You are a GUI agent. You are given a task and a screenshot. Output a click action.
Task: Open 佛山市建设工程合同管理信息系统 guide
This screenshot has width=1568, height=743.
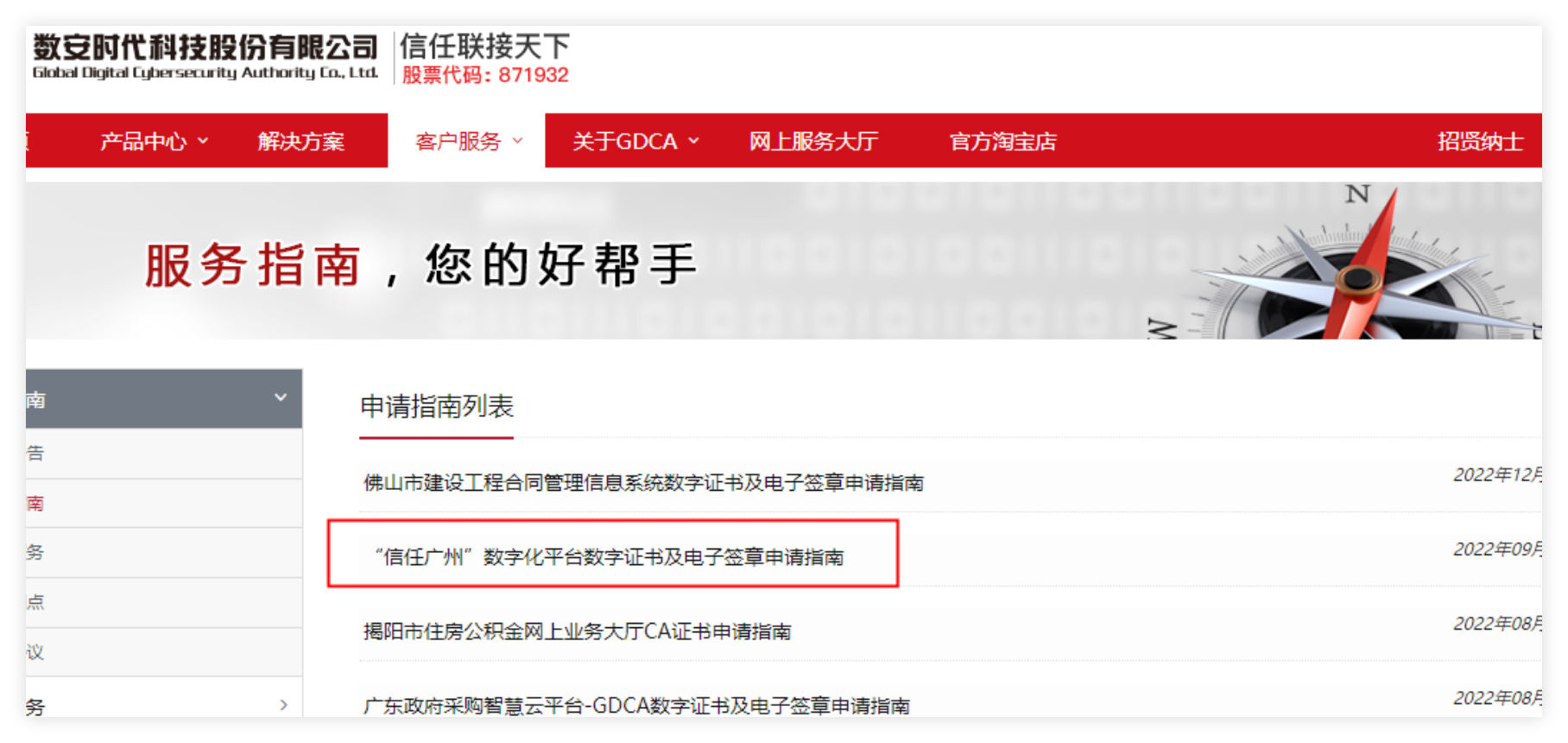coord(643,482)
